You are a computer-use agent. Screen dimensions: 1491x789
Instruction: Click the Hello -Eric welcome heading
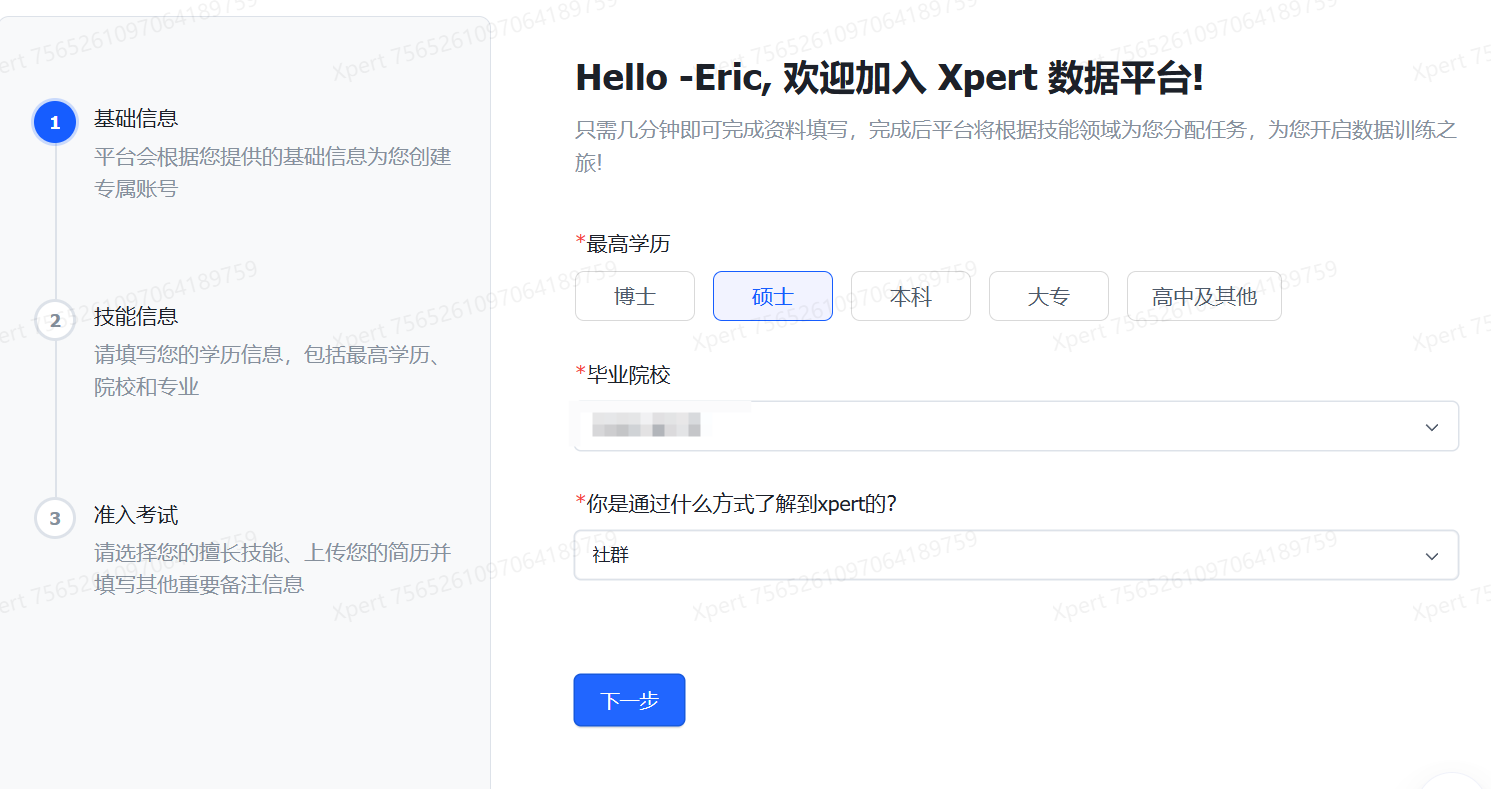point(889,78)
